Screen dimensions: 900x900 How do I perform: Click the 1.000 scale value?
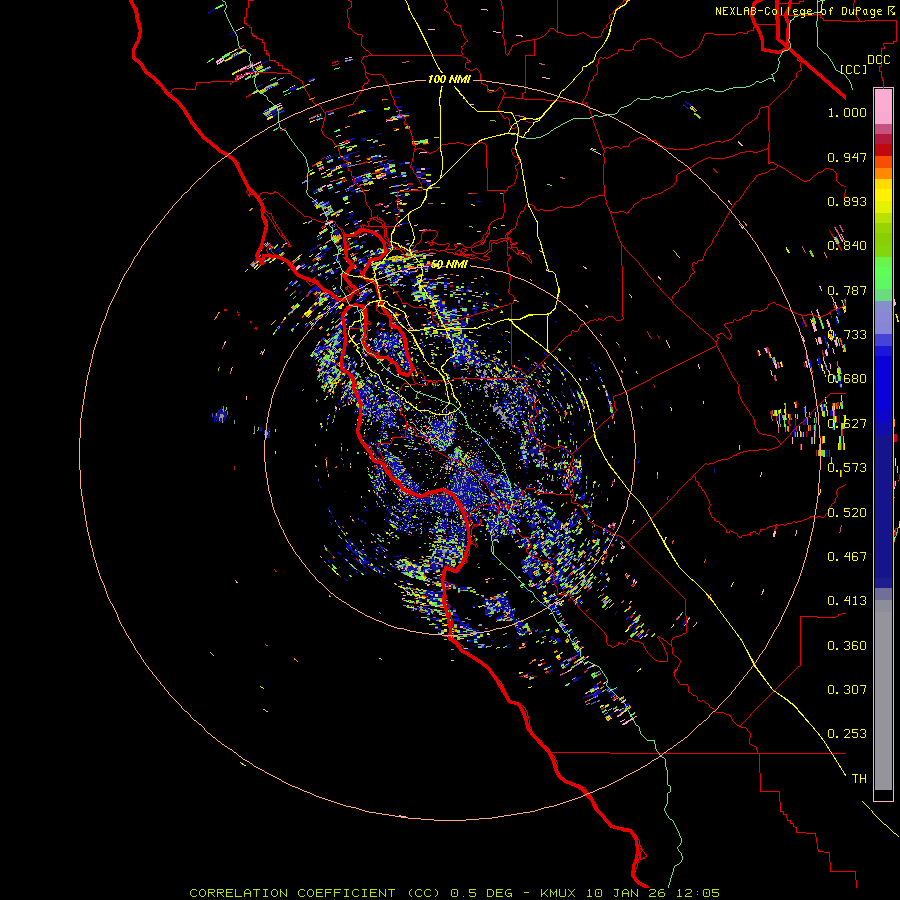[x=847, y=112]
